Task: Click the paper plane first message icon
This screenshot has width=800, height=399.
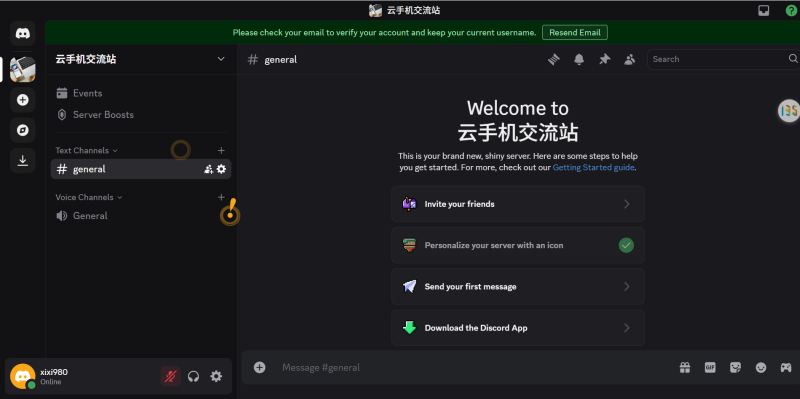Action: point(409,287)
